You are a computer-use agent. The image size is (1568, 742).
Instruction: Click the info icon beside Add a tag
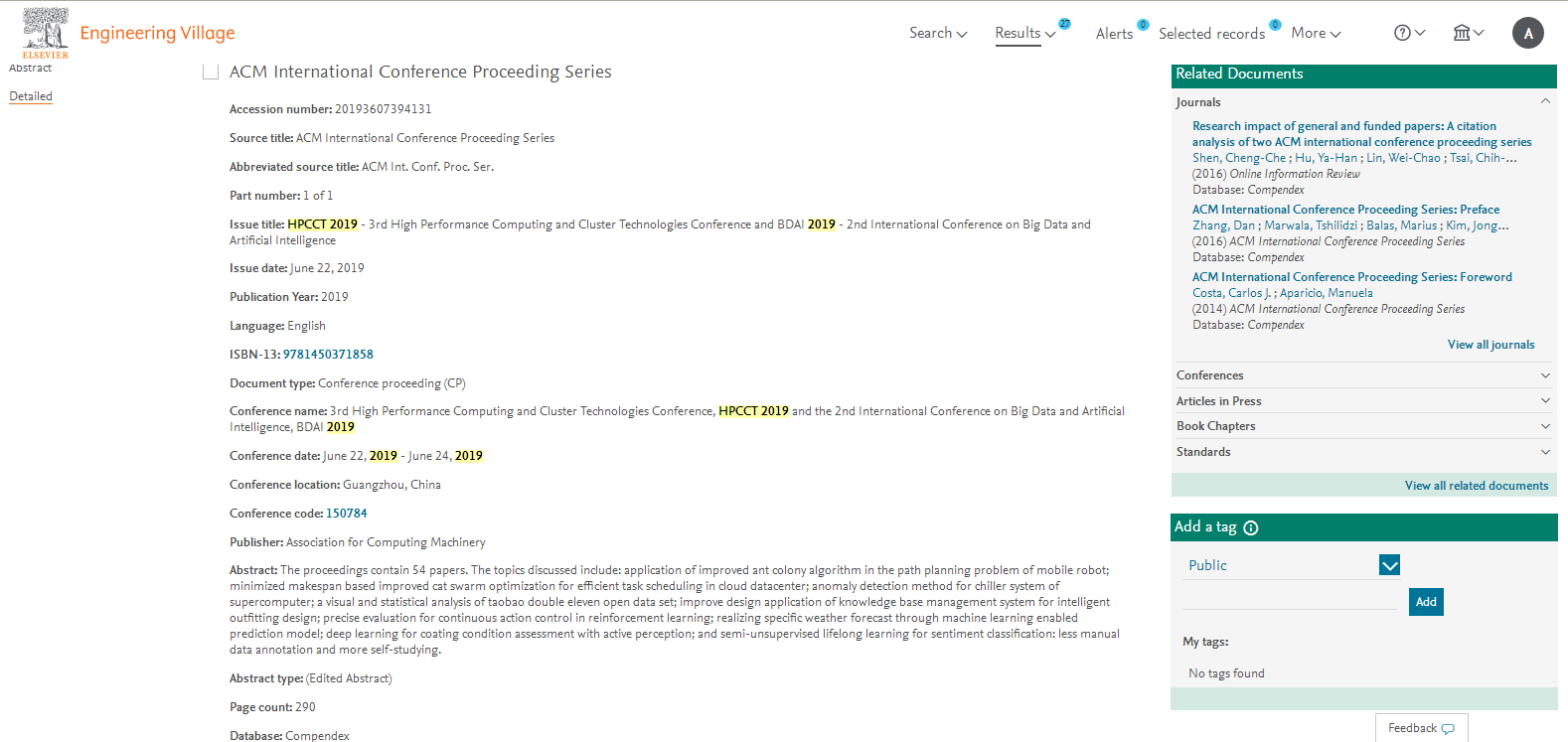[x=1251, y=527]
